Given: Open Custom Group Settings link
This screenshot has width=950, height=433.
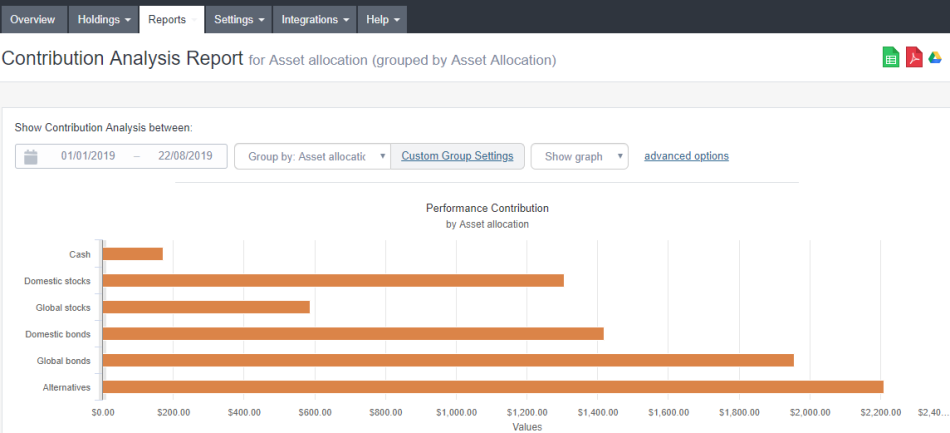Looking at the screenshot, I should tap(457, 156).
